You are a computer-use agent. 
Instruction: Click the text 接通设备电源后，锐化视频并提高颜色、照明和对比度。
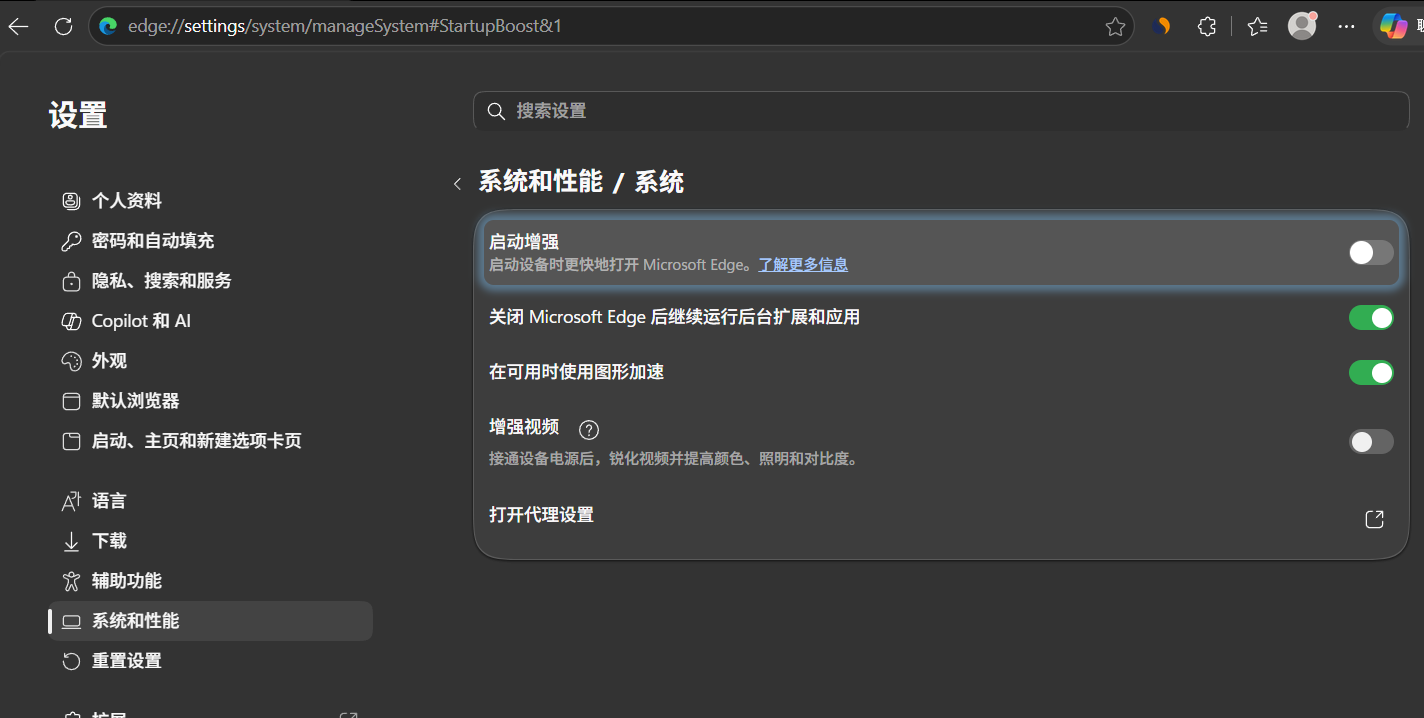tap(674, 459)
